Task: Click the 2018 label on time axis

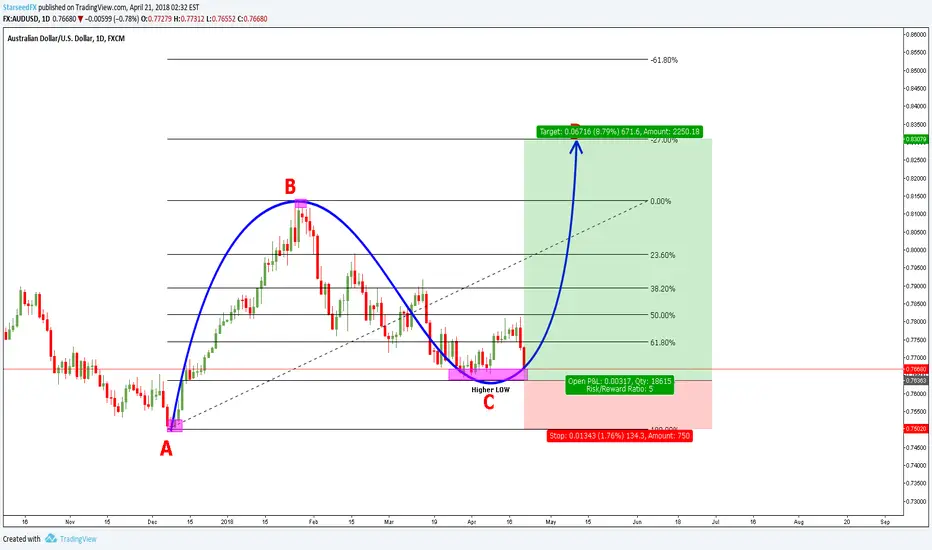Action: click(227, 522)
